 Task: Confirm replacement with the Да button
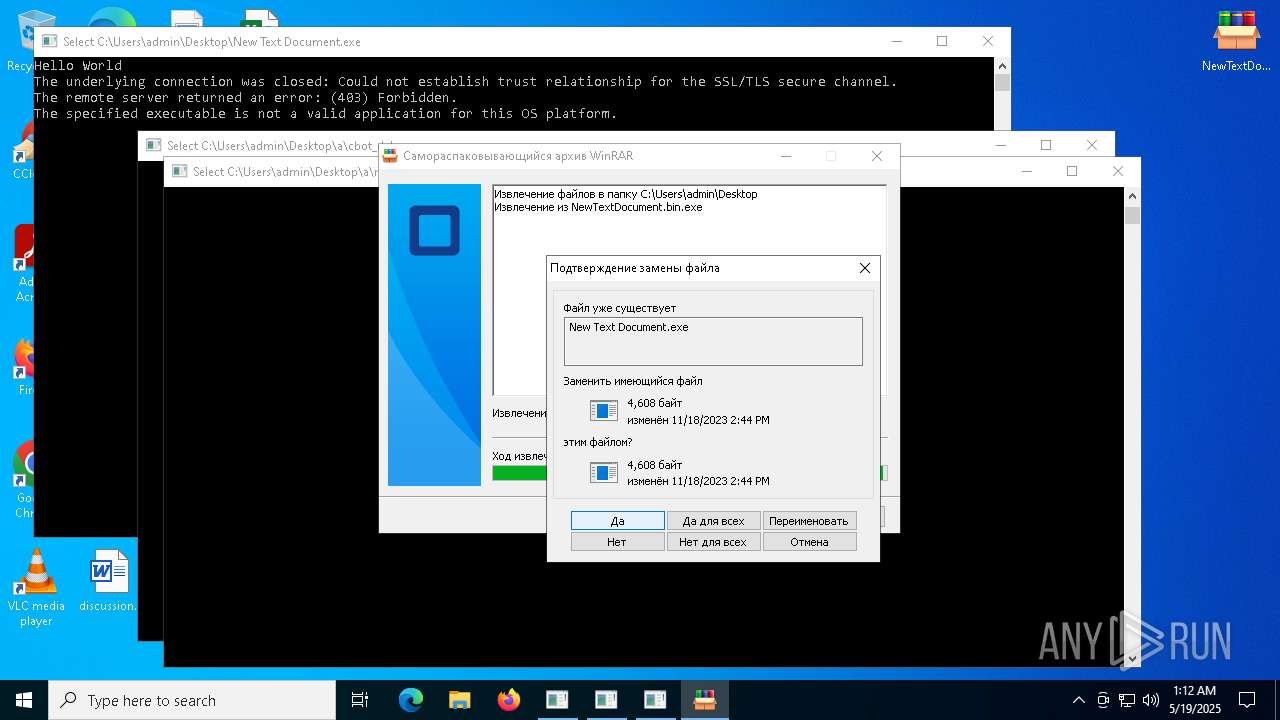pyautogui.click(x=617, y=521)
